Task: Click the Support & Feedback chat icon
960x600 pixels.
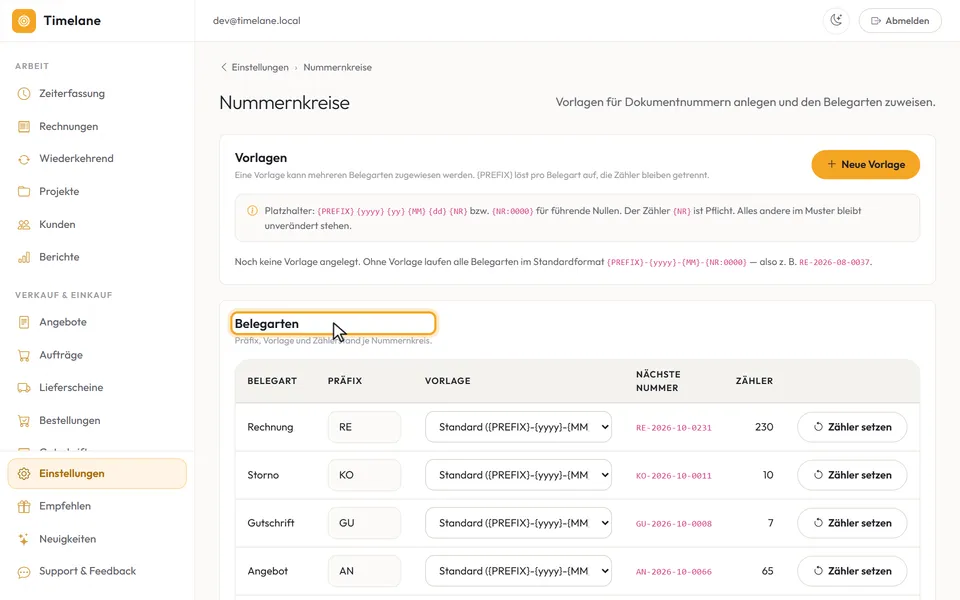Action: point(24,572)
